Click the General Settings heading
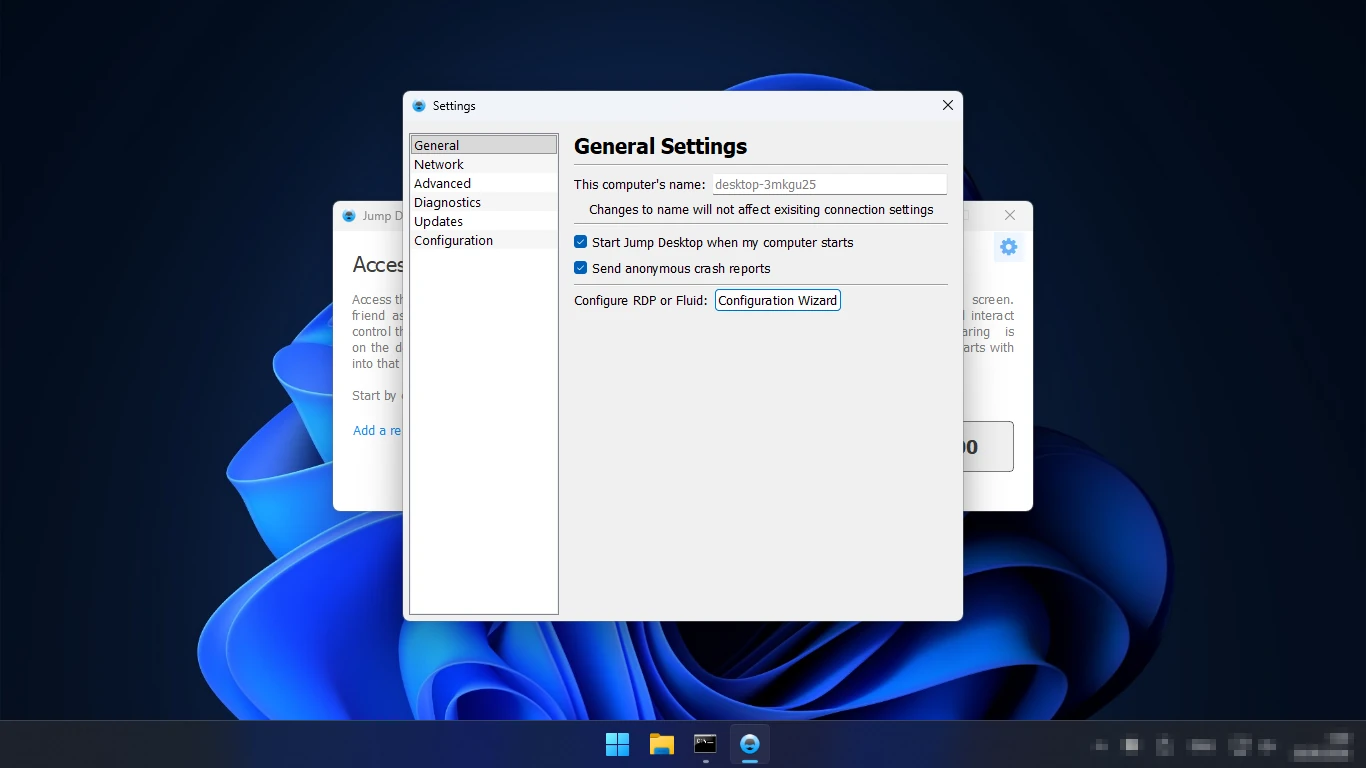 point(661,146)
